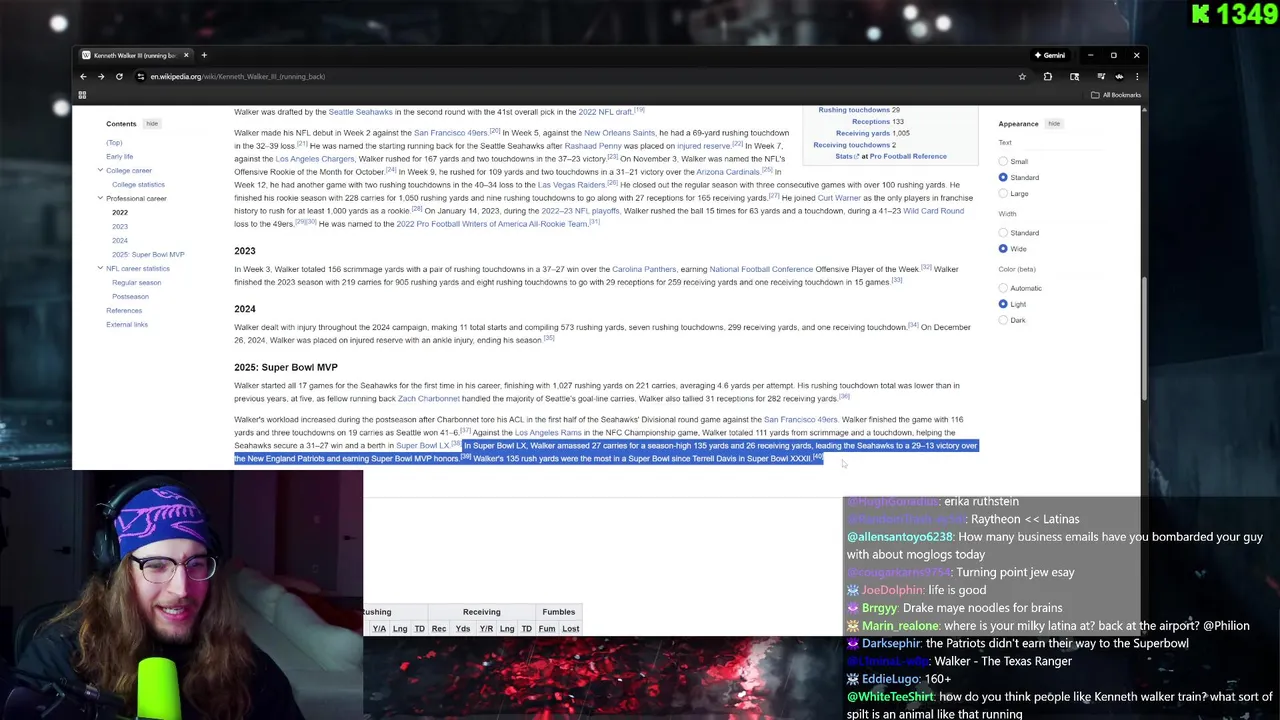1280x720 pixels.
Task: Open the Los Angeles Rams link
Action: [x=548, y=433]
